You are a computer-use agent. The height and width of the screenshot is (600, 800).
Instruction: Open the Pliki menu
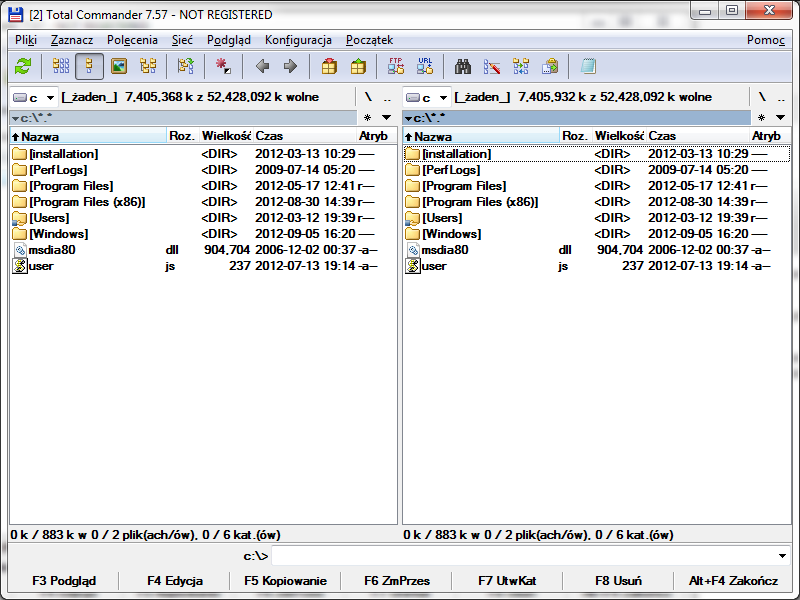pos(26,40)
